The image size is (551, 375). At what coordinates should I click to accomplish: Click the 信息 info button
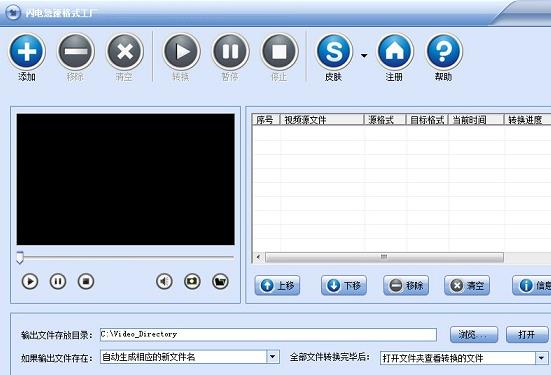click(532, 285)
